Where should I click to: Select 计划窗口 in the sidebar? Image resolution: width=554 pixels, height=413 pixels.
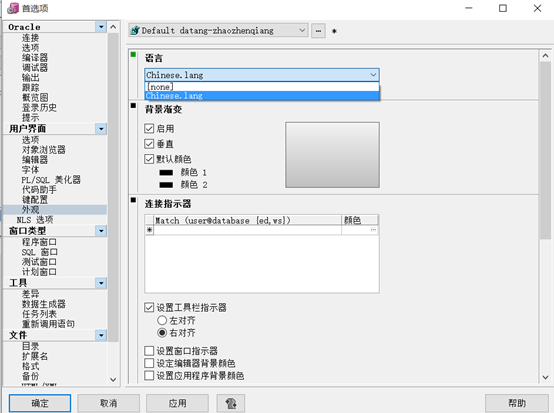(39, 272)
